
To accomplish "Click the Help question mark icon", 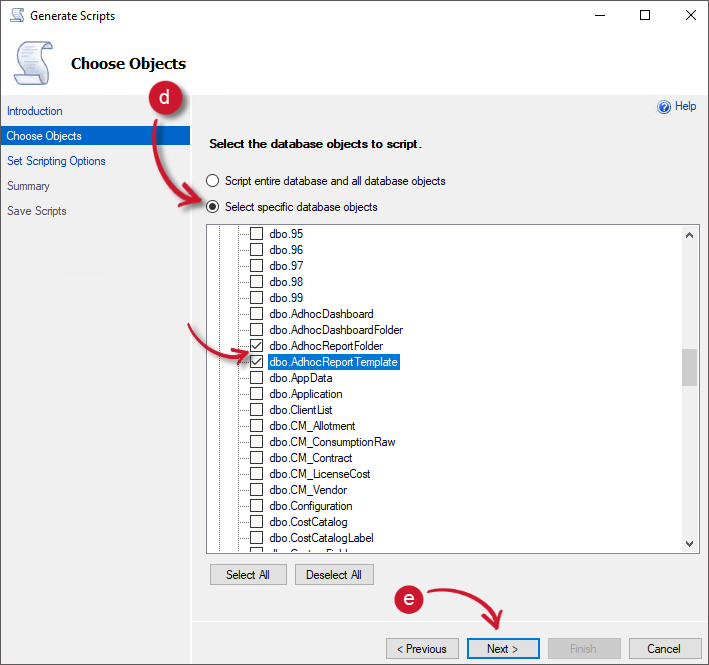I will click(x=664, y=107).
